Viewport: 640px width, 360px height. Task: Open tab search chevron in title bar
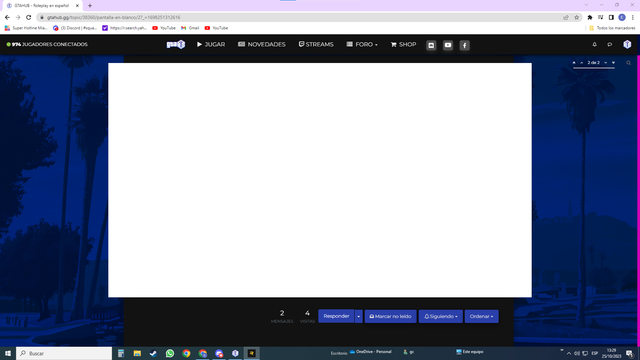(586, 5)
